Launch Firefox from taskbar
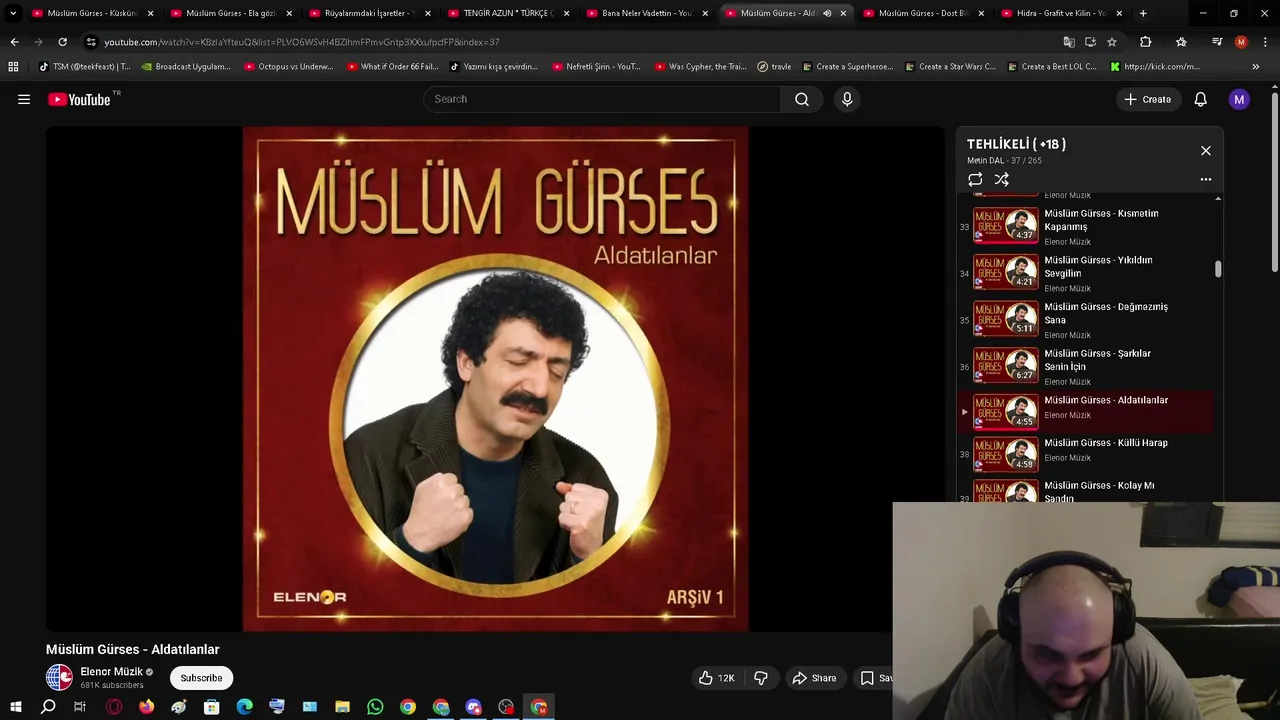The image size is (1280, 720). 146,707
